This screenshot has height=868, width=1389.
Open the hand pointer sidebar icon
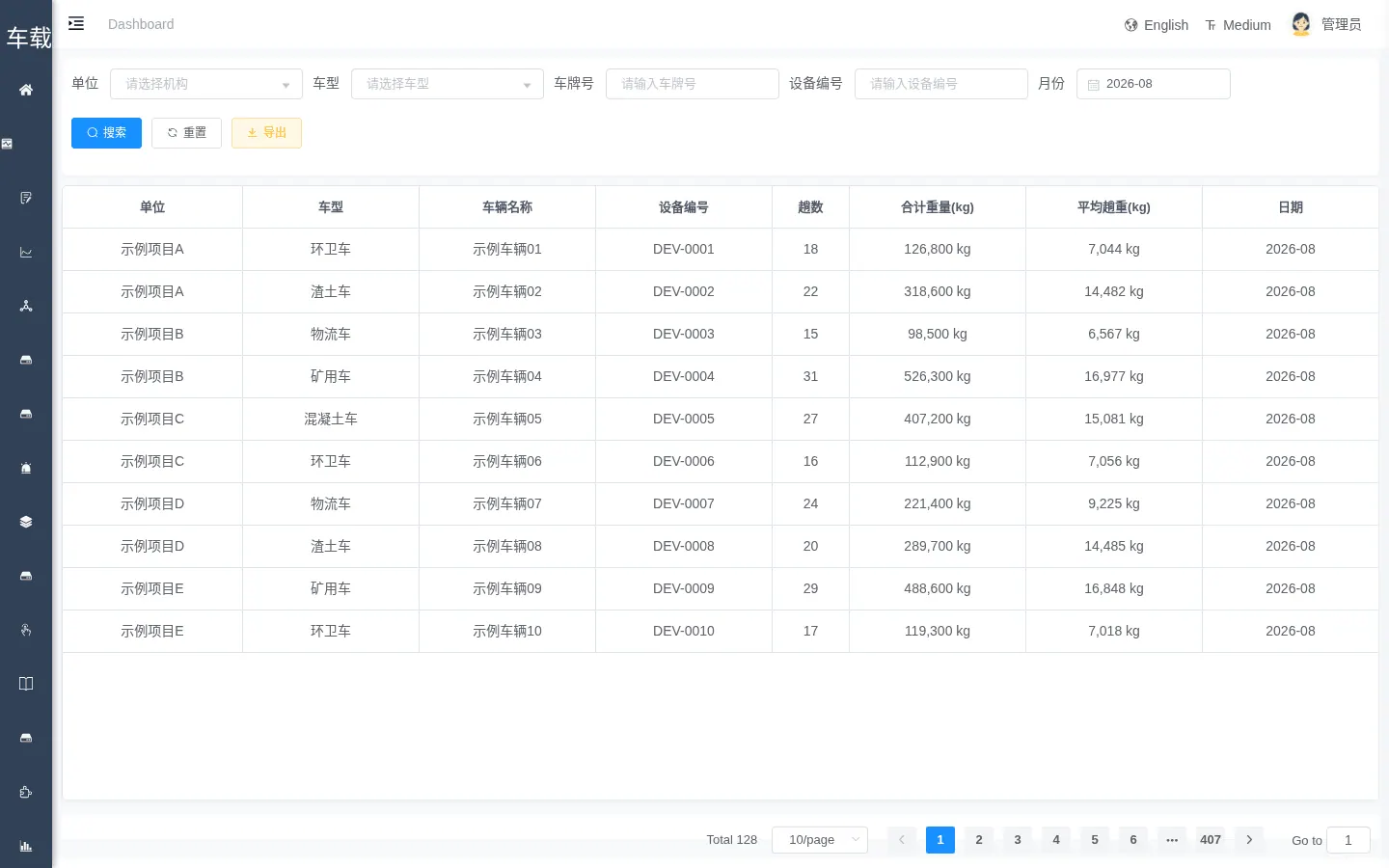[26, 630]
